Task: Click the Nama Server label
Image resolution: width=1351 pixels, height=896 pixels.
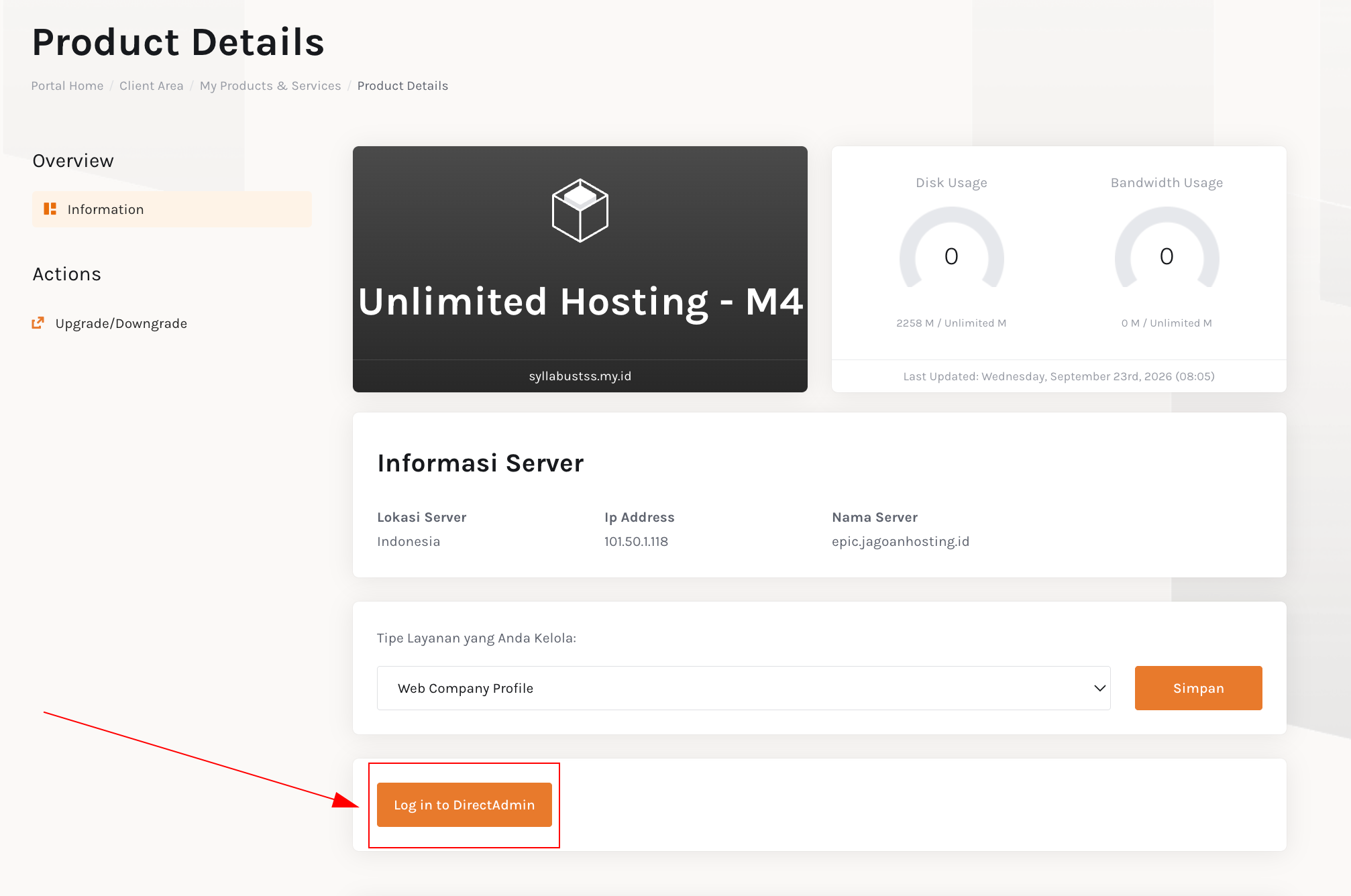Action: tap(875, 517)
